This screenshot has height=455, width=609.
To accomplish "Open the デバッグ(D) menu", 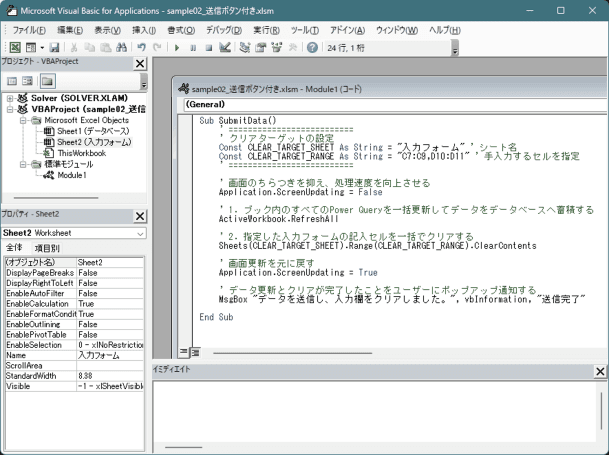I will pyautogui.click(x=224, y=30).
